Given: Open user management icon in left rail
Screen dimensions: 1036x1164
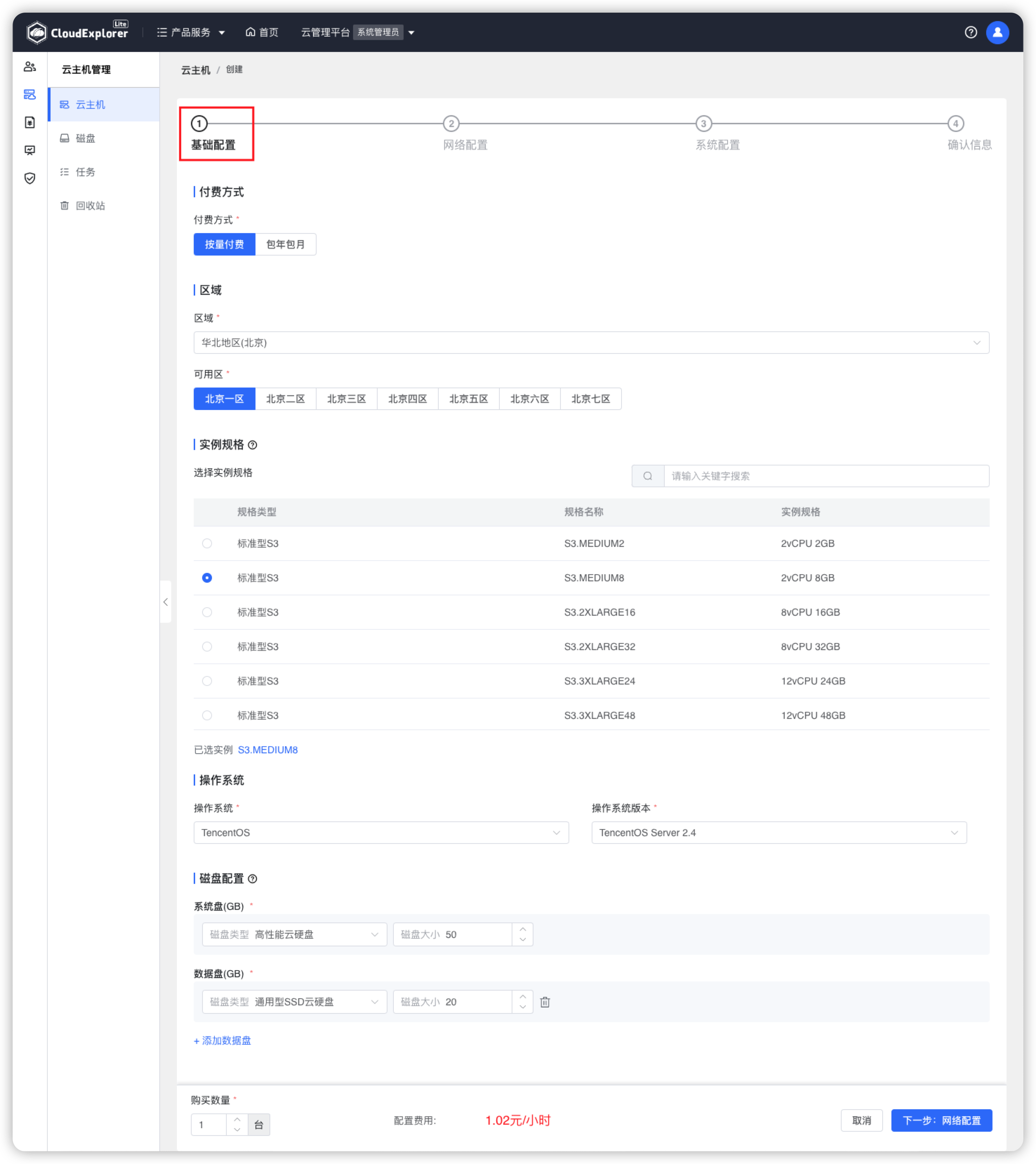Looking at the screenshot, I should 29,67.
